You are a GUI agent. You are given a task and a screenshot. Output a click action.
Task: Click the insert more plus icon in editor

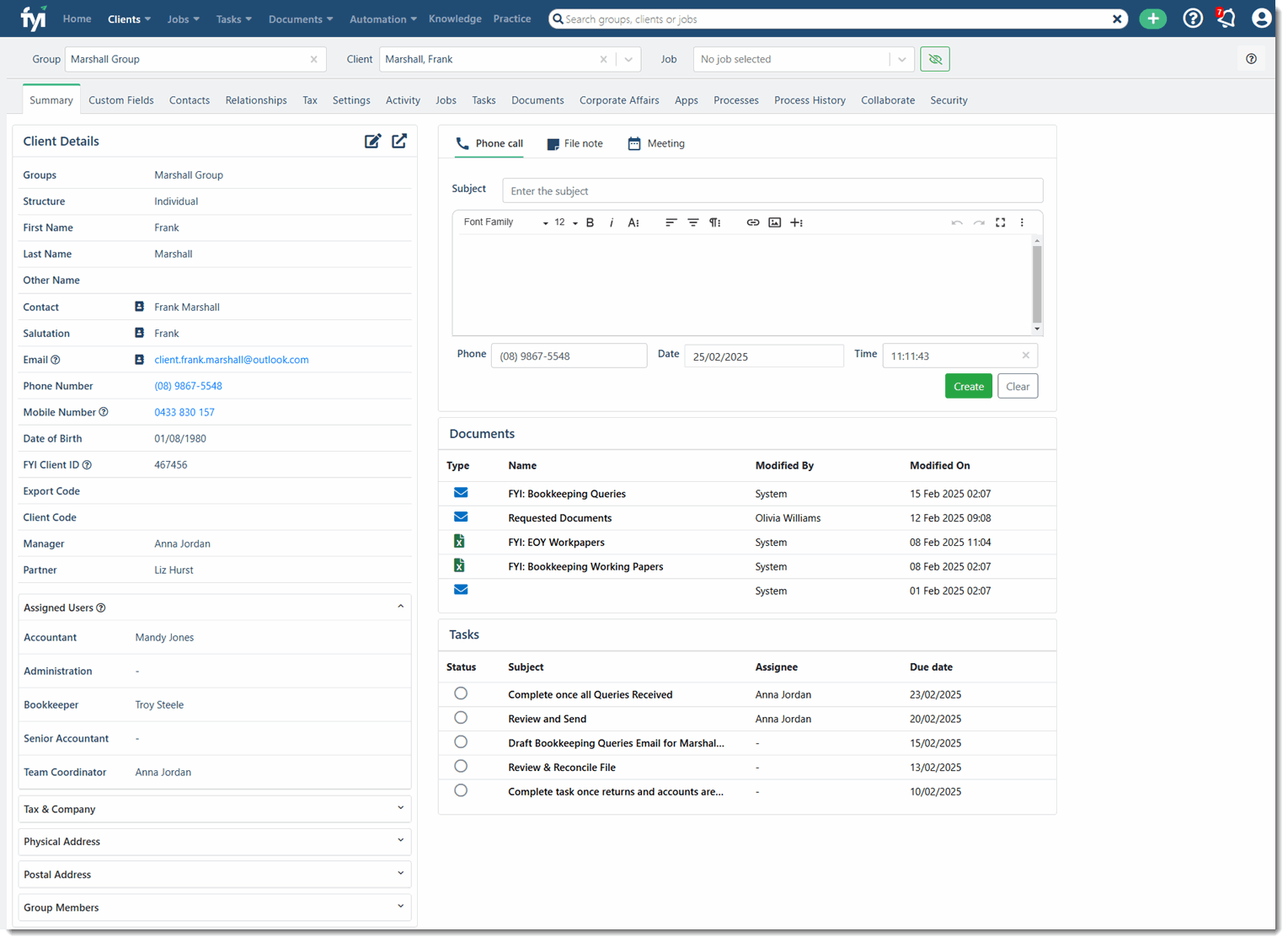797,222
